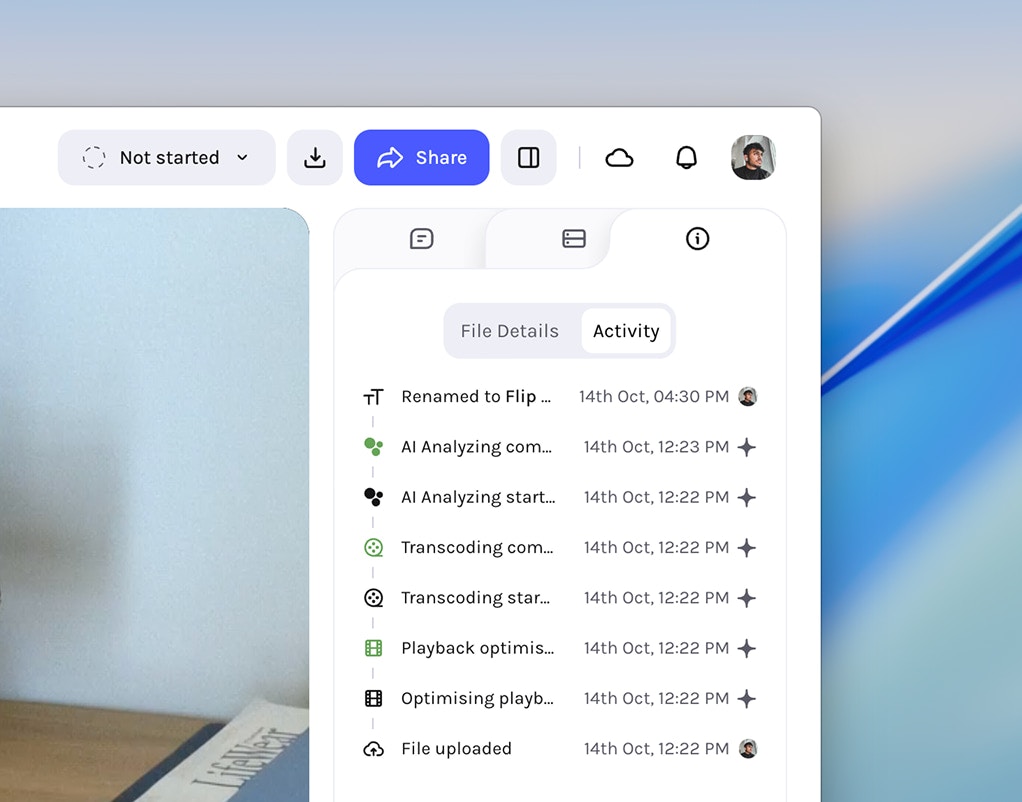The width and height of the screenshot is (1022, 802).
Task: Click the '14th Oct, 12:23 PM' timestamp
Action: pyautogui.click(x=656, y=447)
